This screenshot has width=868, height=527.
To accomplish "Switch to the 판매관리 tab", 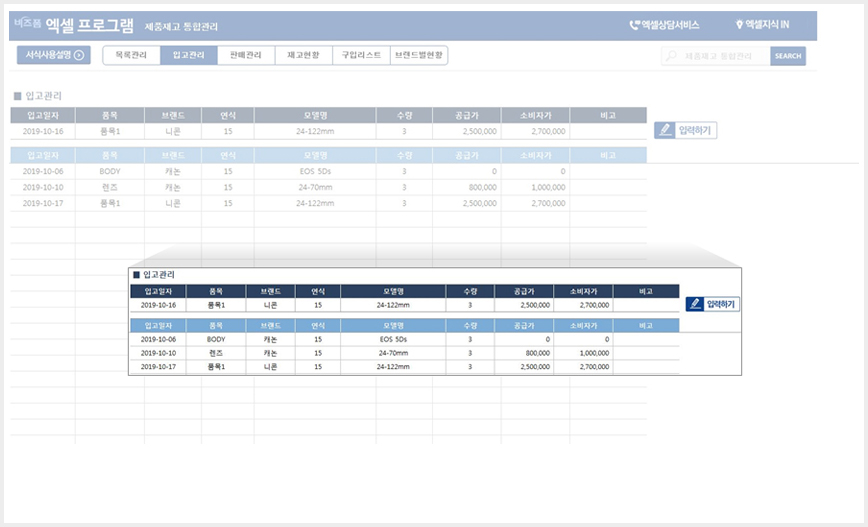I will point(246,55).
